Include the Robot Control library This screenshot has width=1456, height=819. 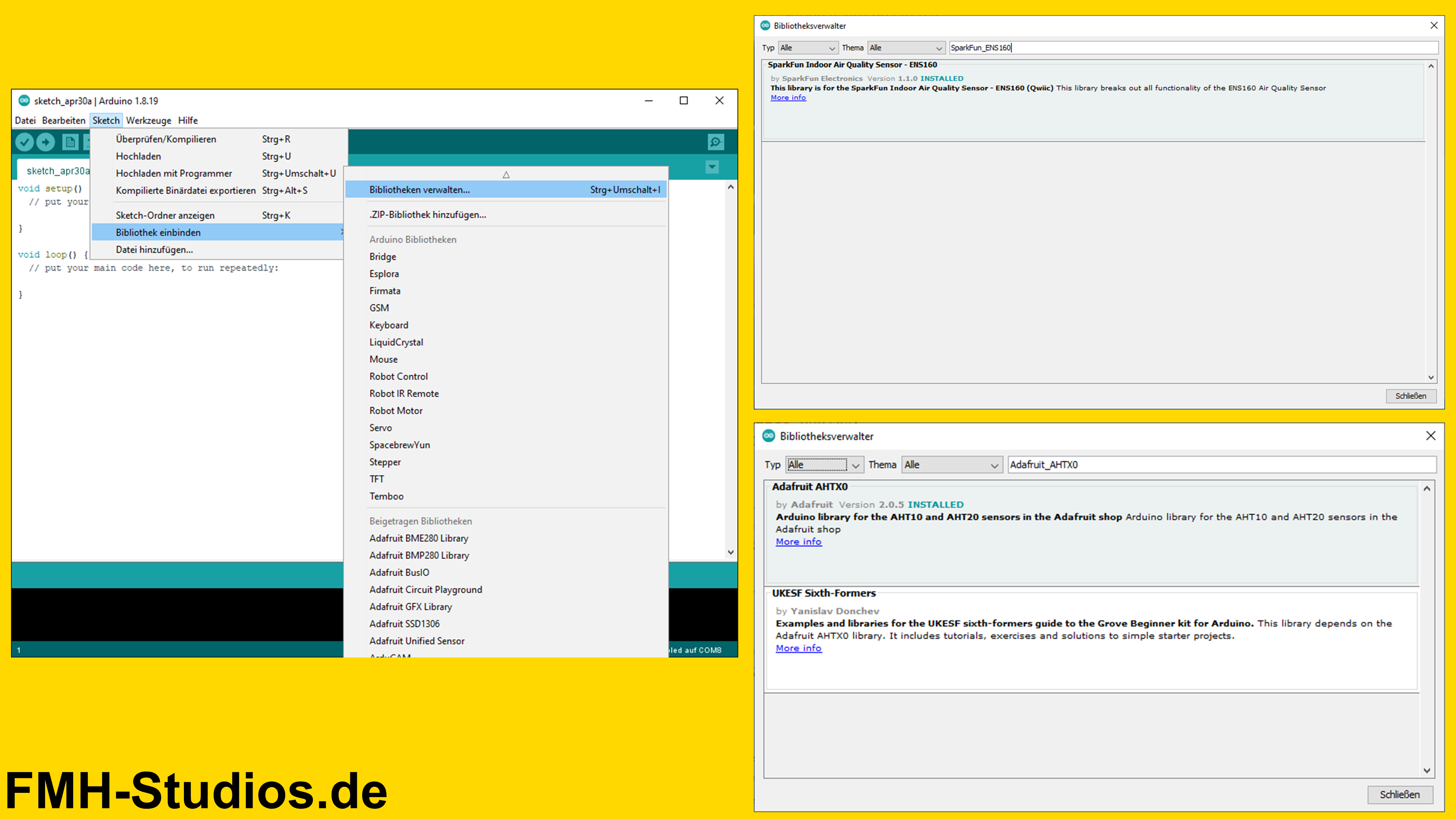pyautogui.click(x=506, y=377)
